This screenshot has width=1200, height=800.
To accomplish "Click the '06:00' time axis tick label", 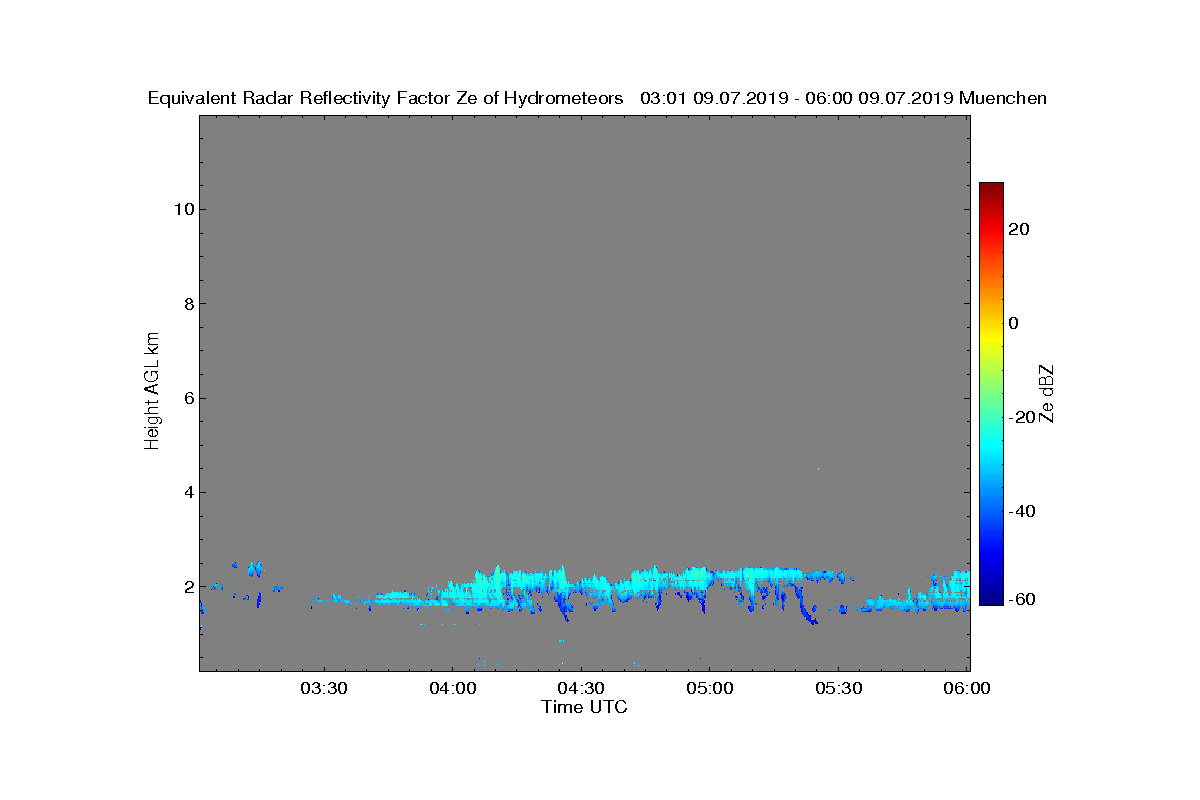I will coord(966,688).
